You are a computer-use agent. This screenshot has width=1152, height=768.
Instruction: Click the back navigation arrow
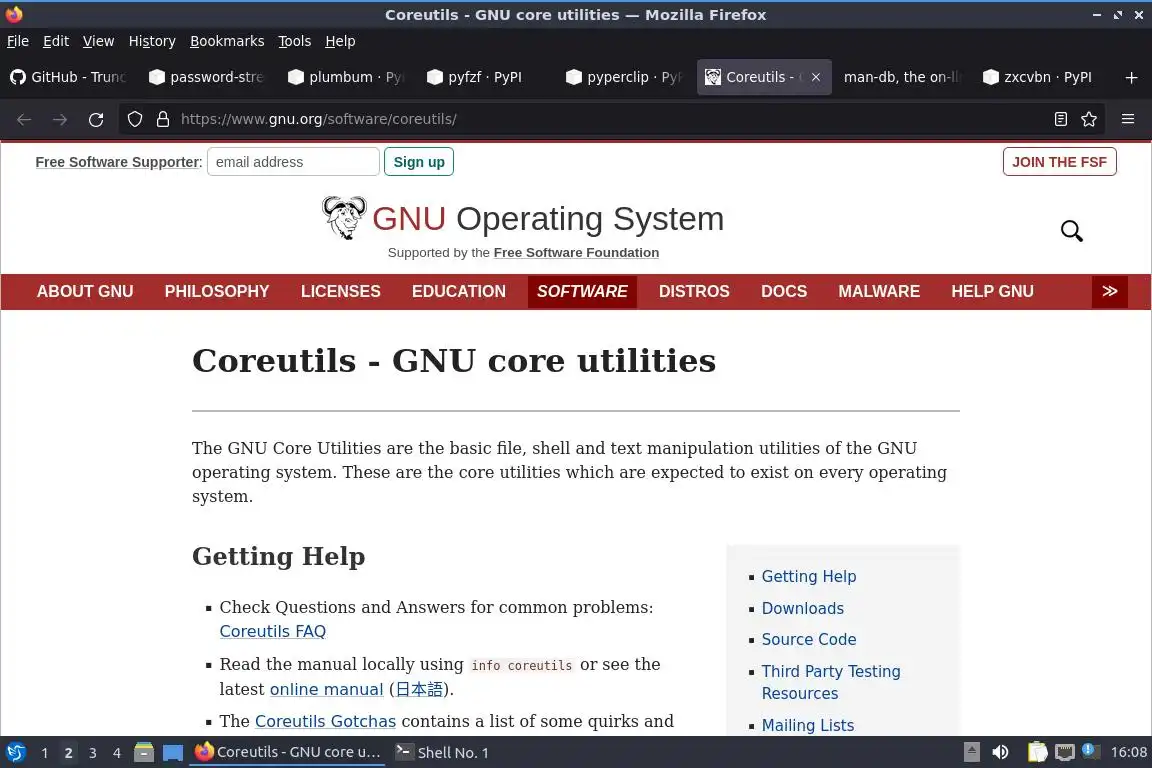tap(24, 120)
